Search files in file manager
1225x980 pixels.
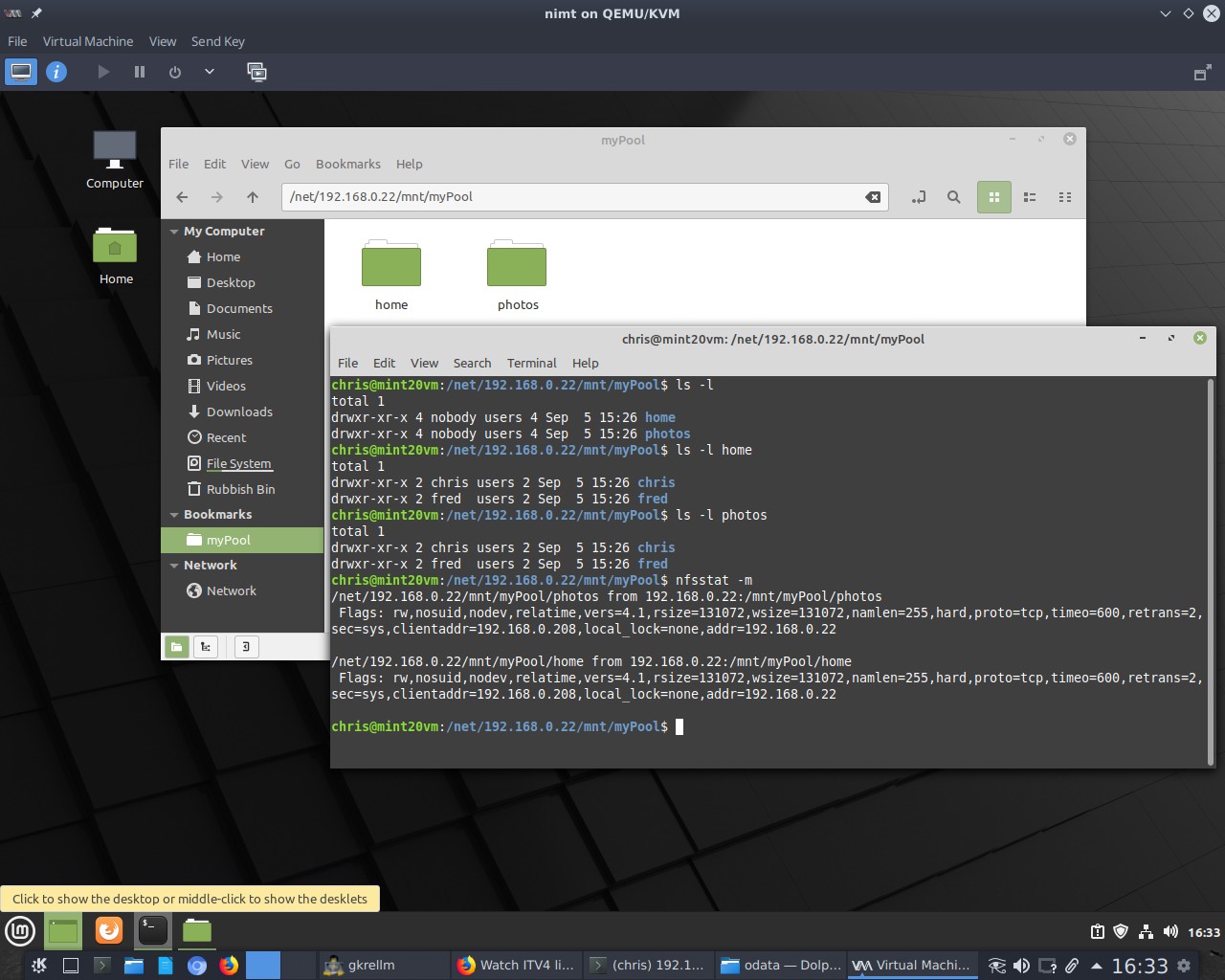click(954, 197)
